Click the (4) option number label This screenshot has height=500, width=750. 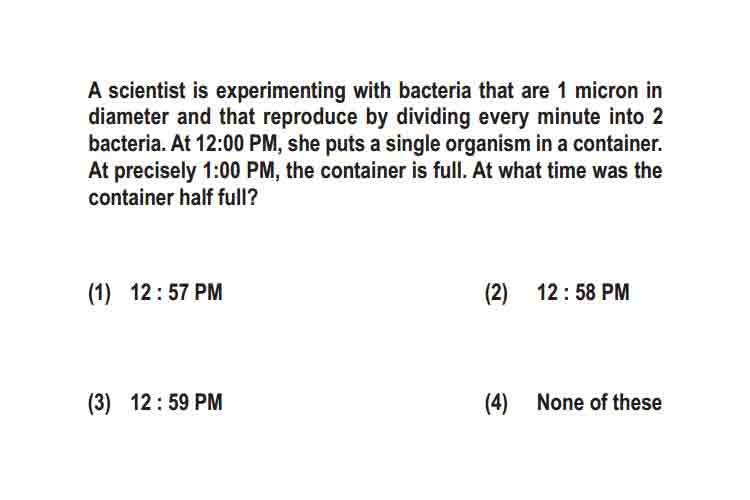tap(496, 403)
